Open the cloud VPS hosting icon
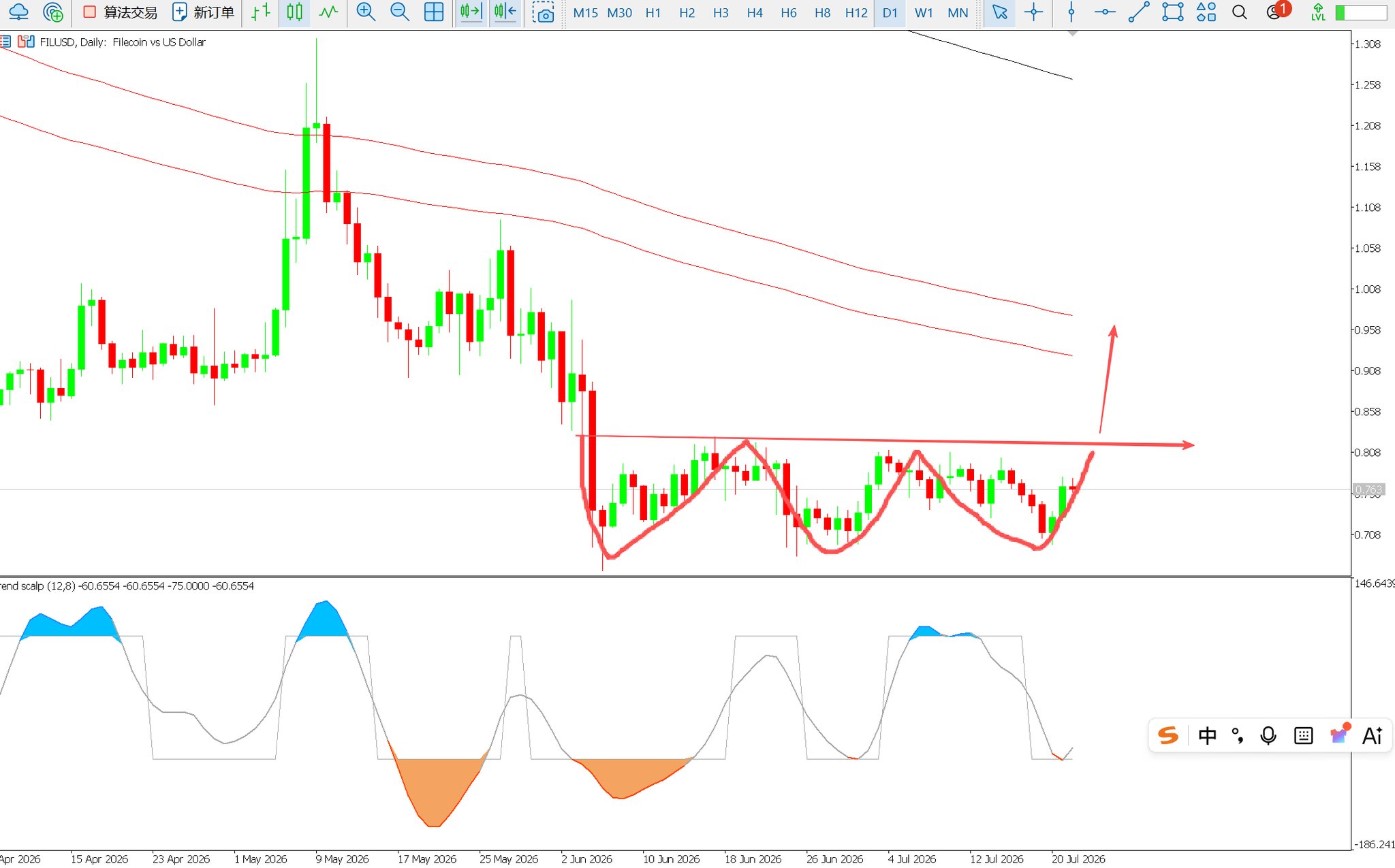Viewport: 1395px width, 868px height. [x=18, y=12]
